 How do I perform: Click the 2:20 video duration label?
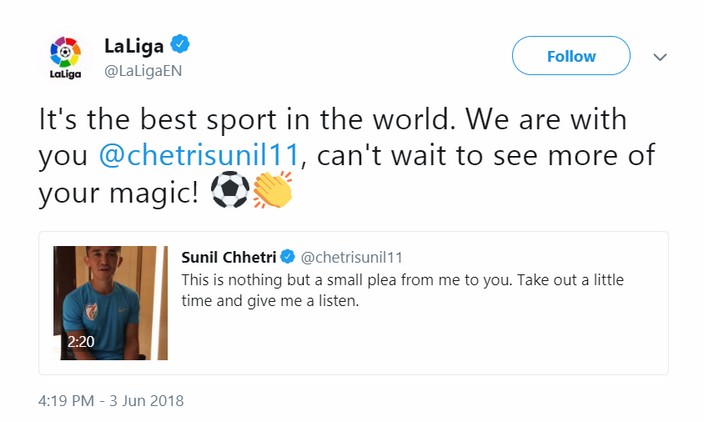tap(81, 342)
